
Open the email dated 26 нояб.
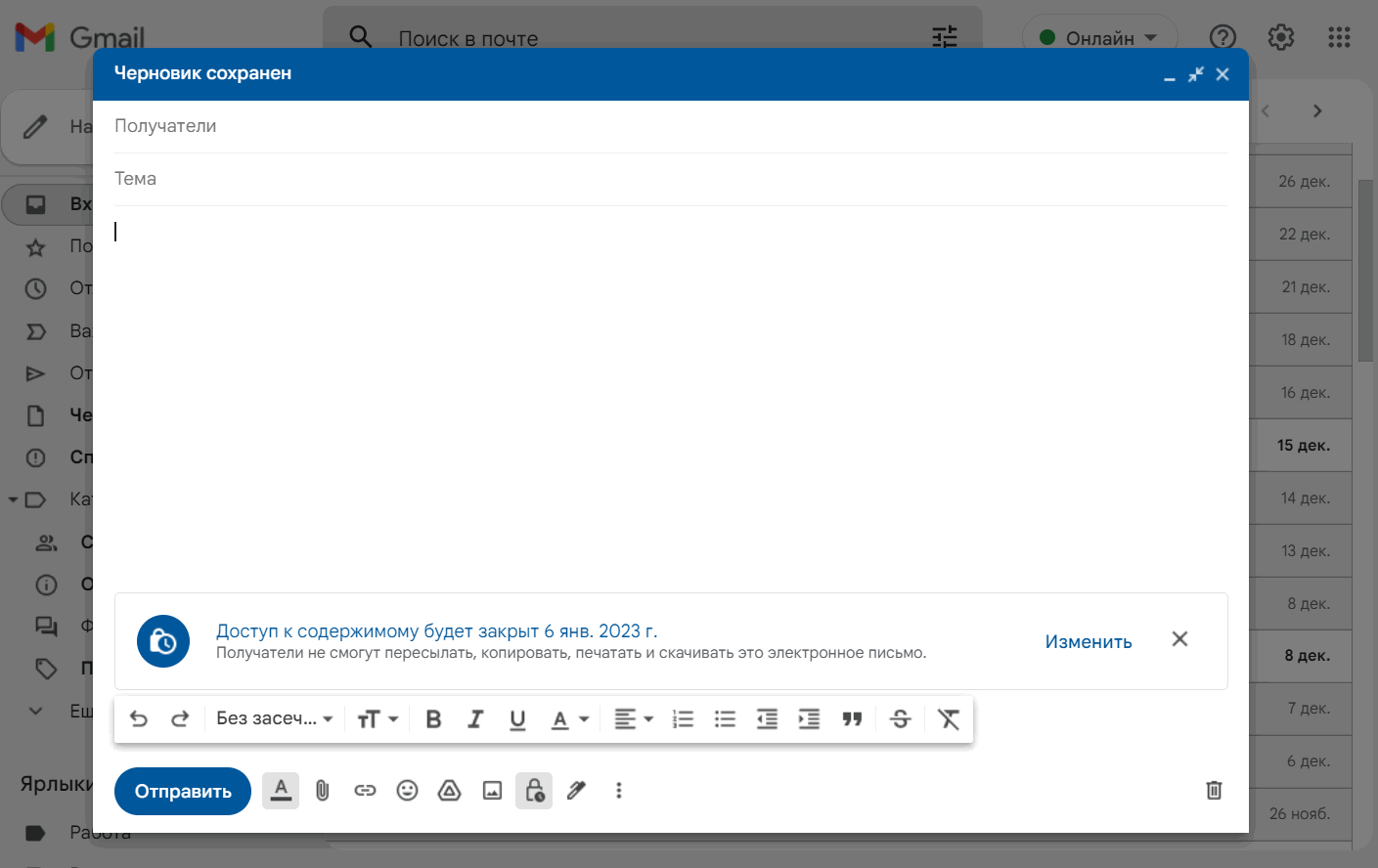click(x=1301, y=813)
